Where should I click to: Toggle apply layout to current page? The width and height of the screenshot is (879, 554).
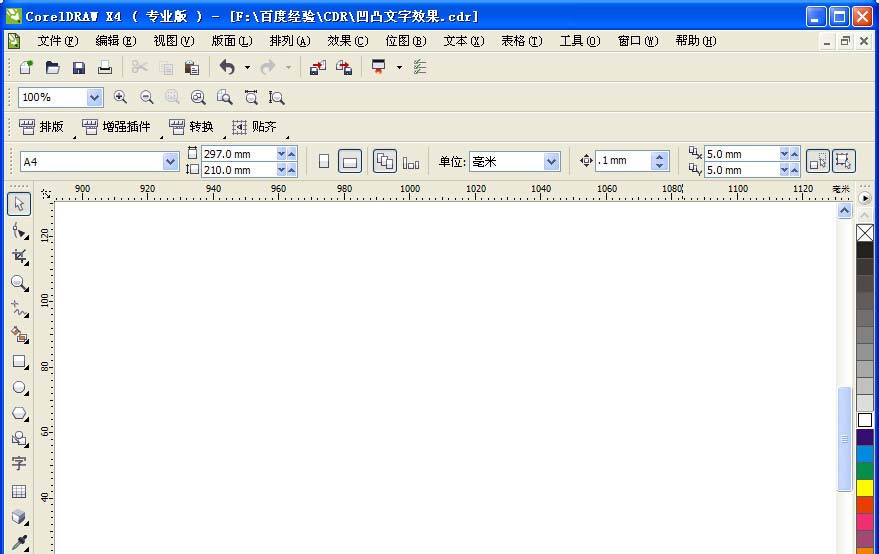411,162
